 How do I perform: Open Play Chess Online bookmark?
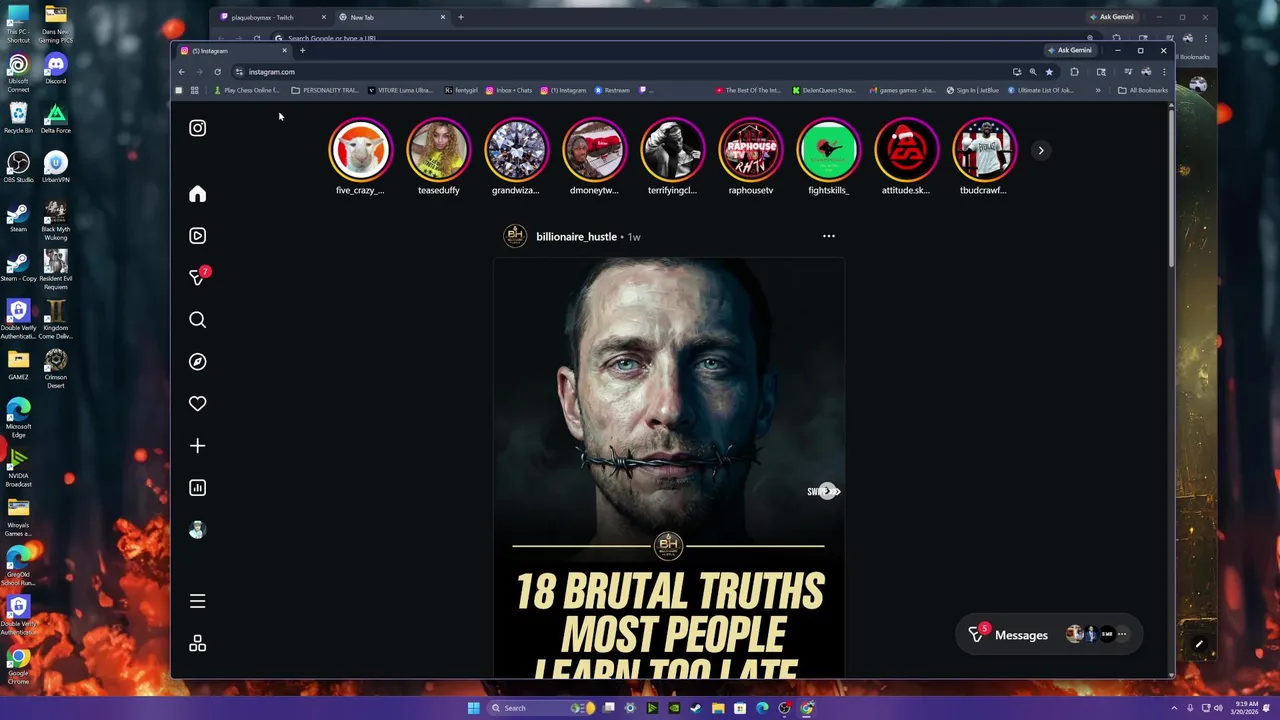[x=246, y=90]
